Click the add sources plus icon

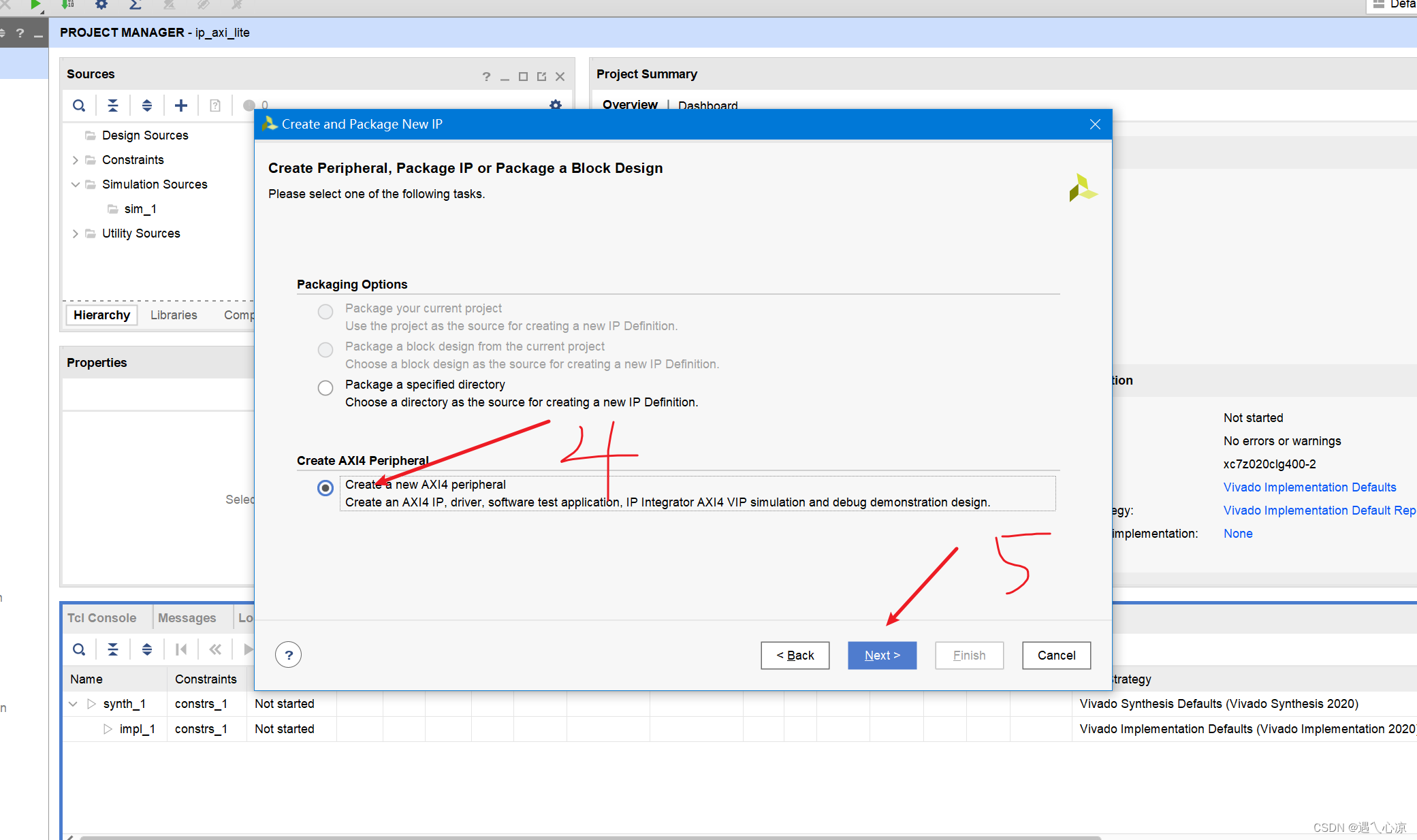pyautogui.click(x=182, y=105)
